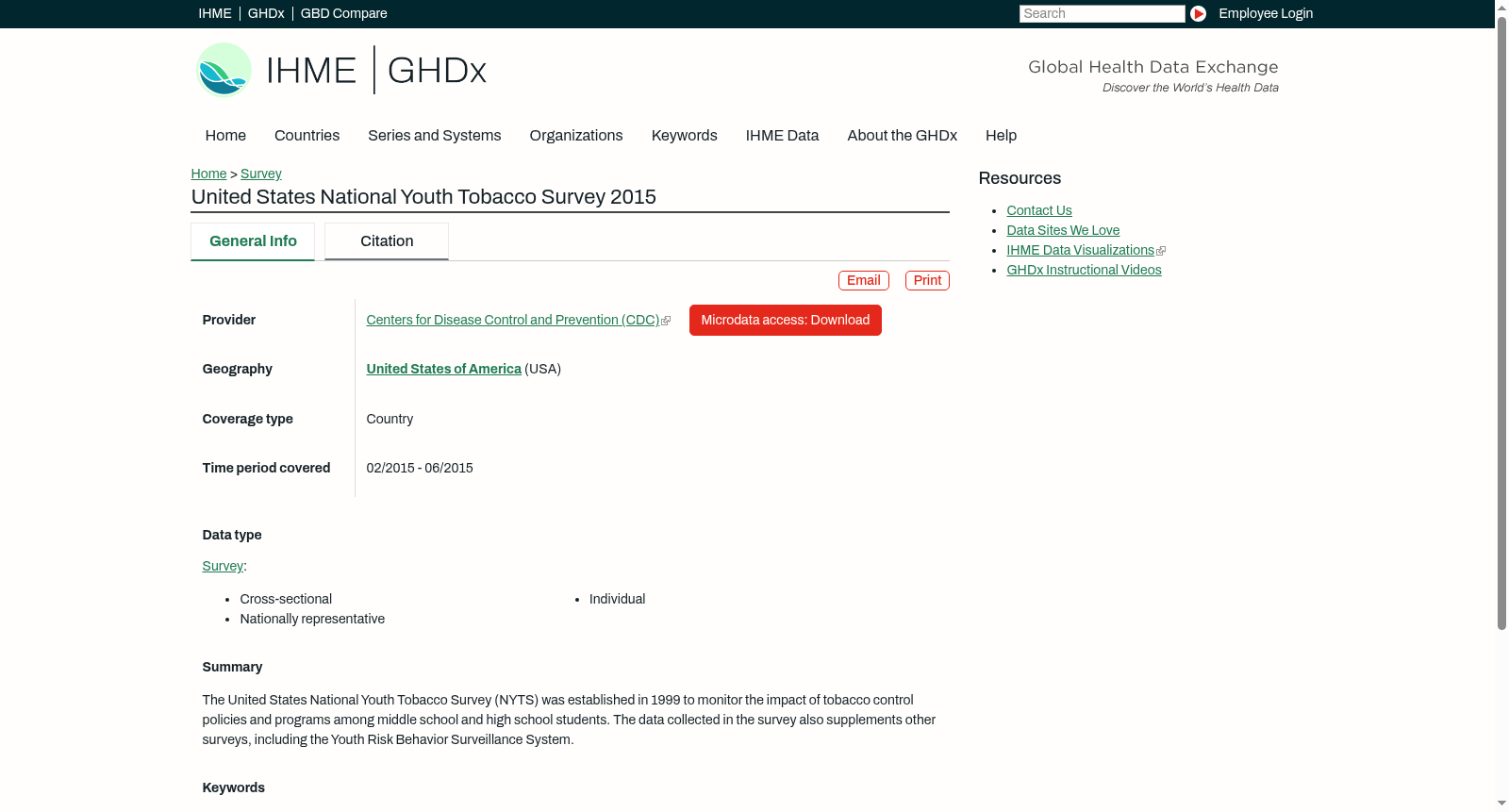The height and width of the screenshot is (812, 1509).
Task: Open Centers for Disease Control and Prevention link
Action: (513, 321)
